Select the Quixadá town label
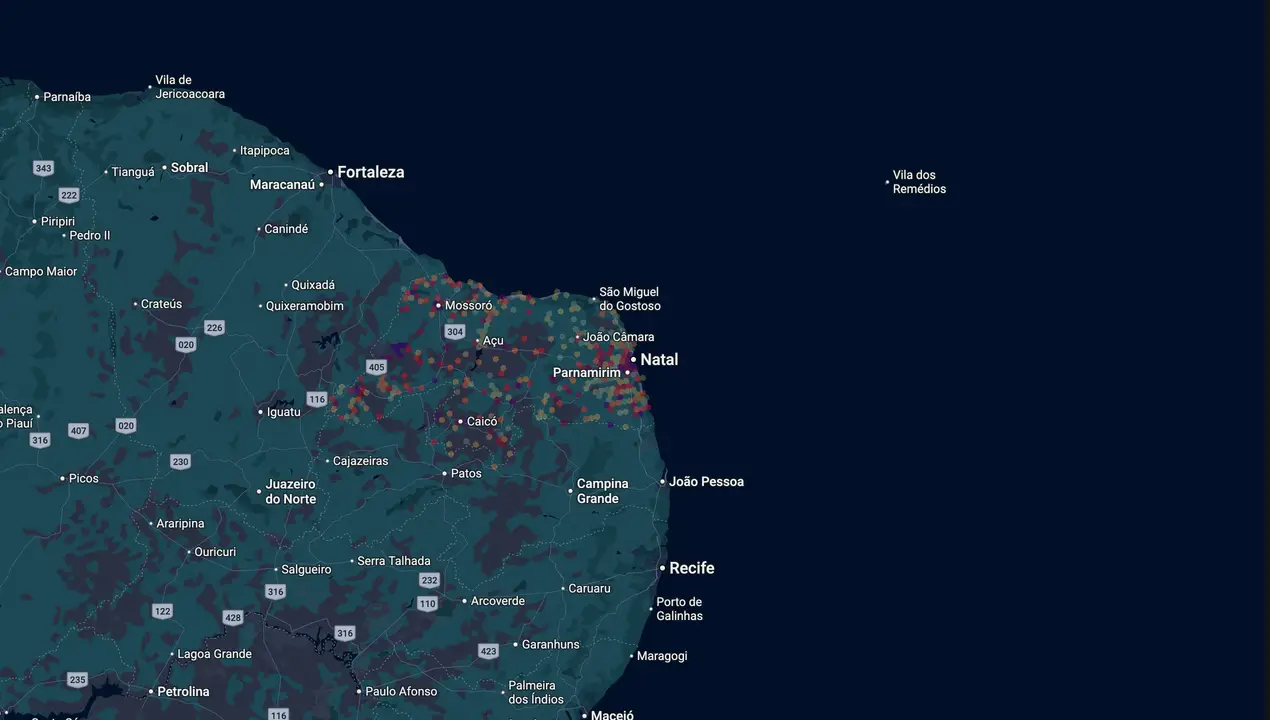1270x720 pixels. 313,285
